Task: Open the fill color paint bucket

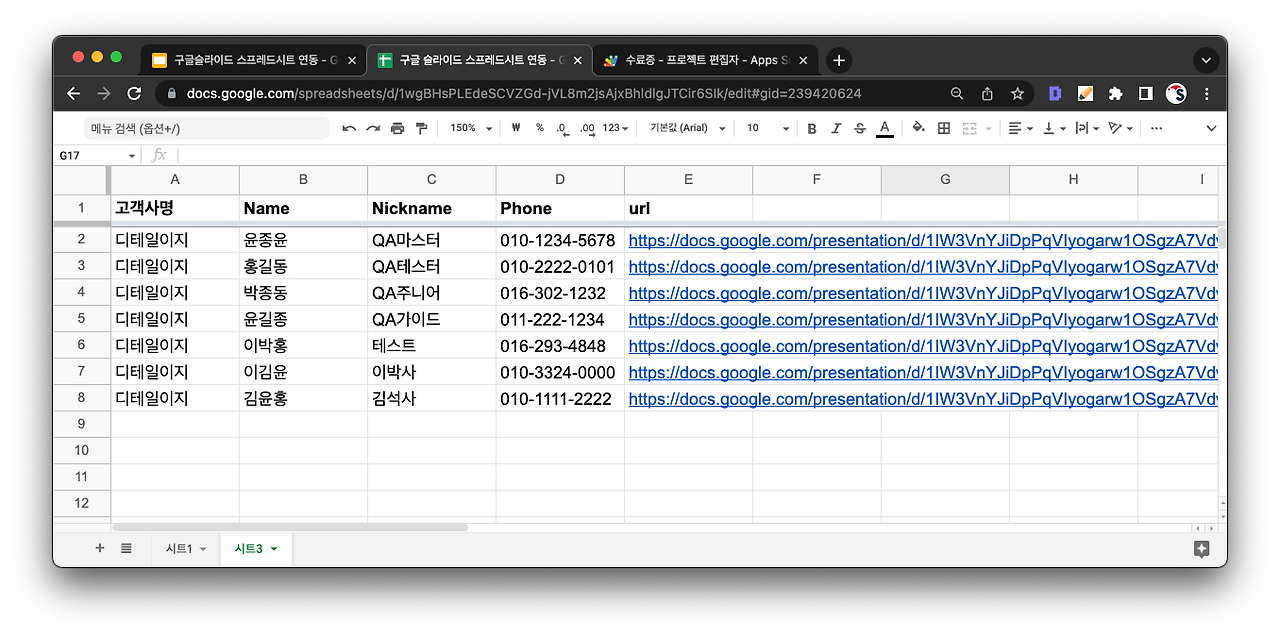Action: tap(918, 128)
